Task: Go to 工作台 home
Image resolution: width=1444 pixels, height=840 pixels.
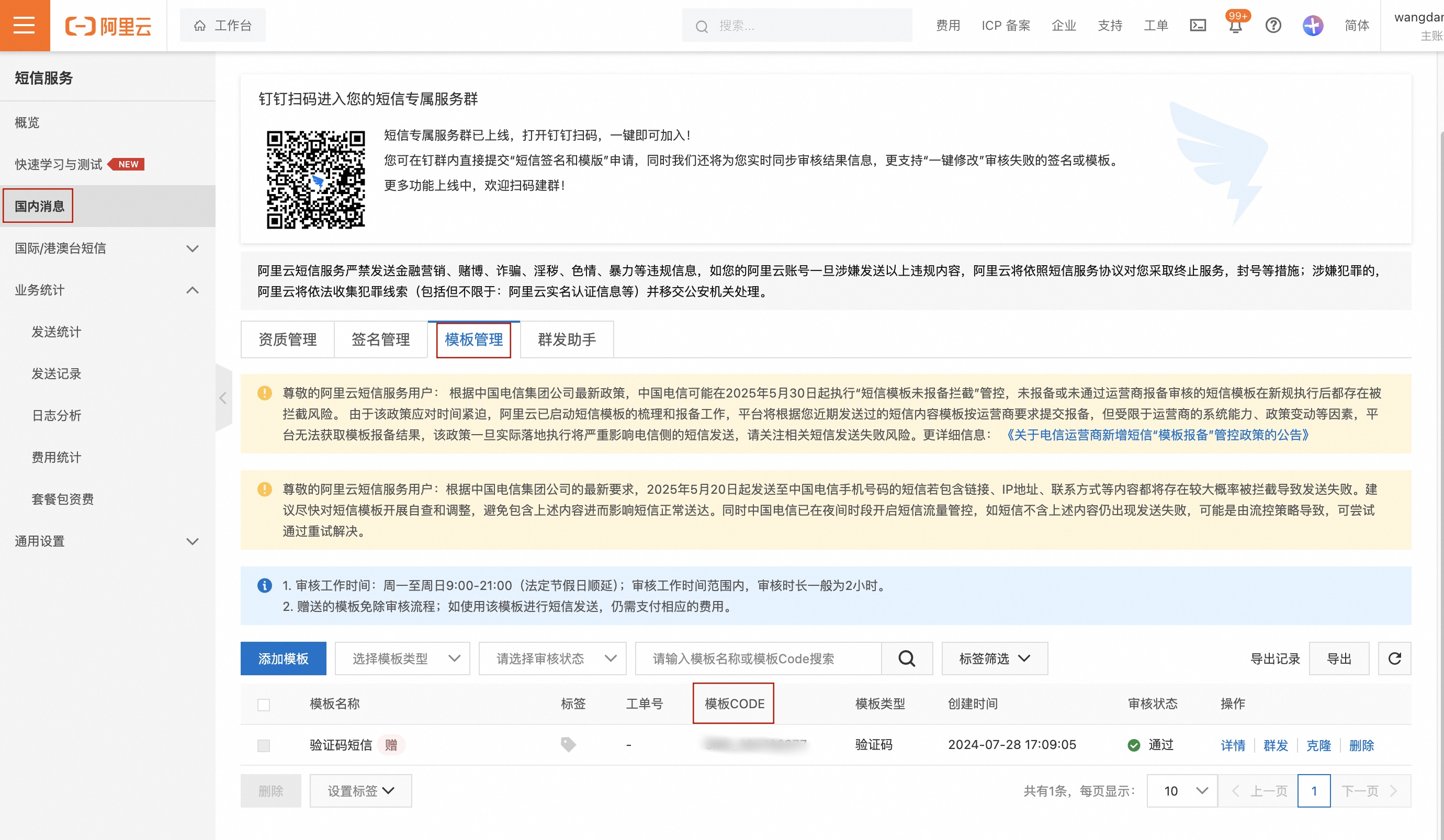Action: point(223,25)
